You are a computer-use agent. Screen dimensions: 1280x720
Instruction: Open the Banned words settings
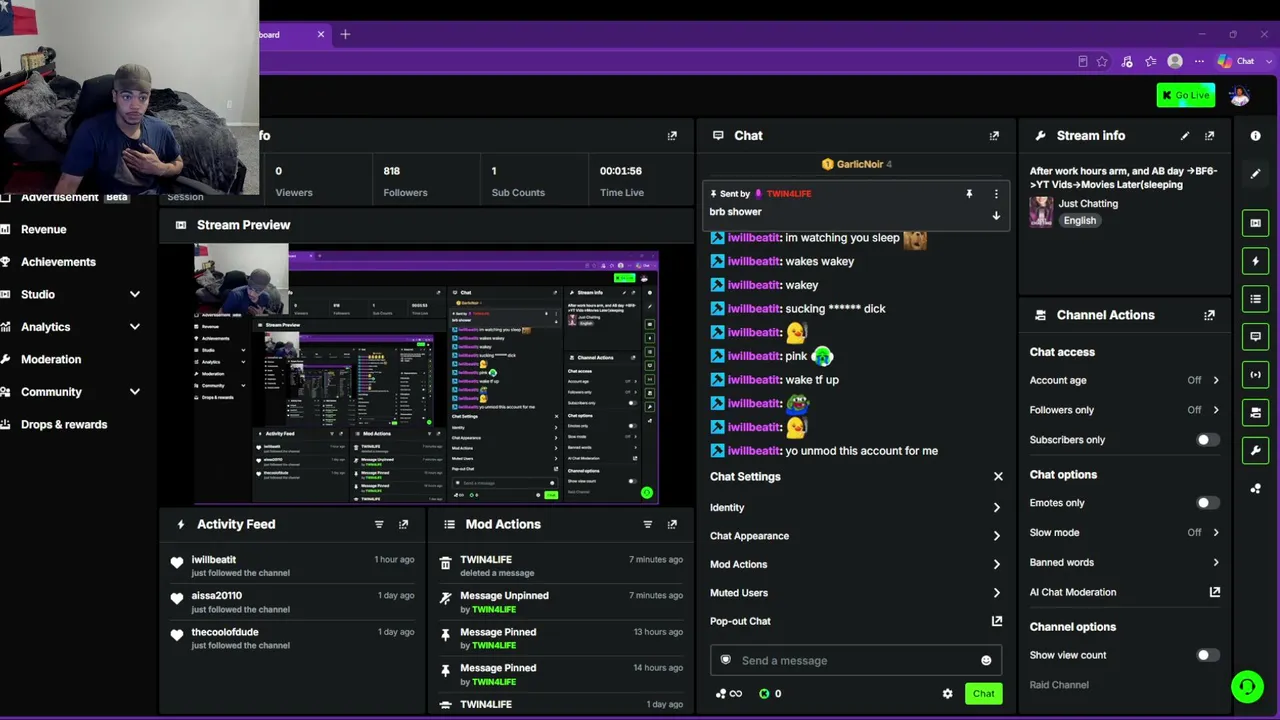[x=1124, y=563]
